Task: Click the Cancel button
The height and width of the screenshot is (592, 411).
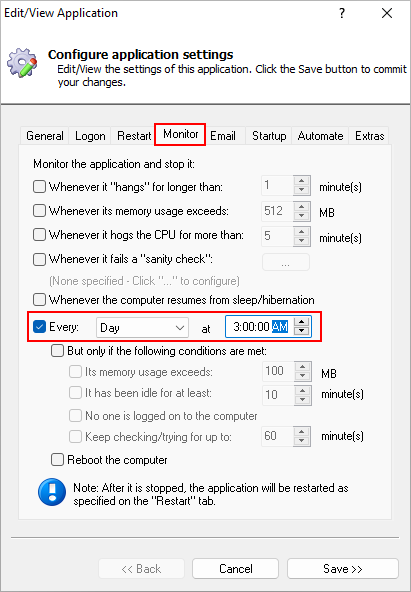Action: (236, 569)
